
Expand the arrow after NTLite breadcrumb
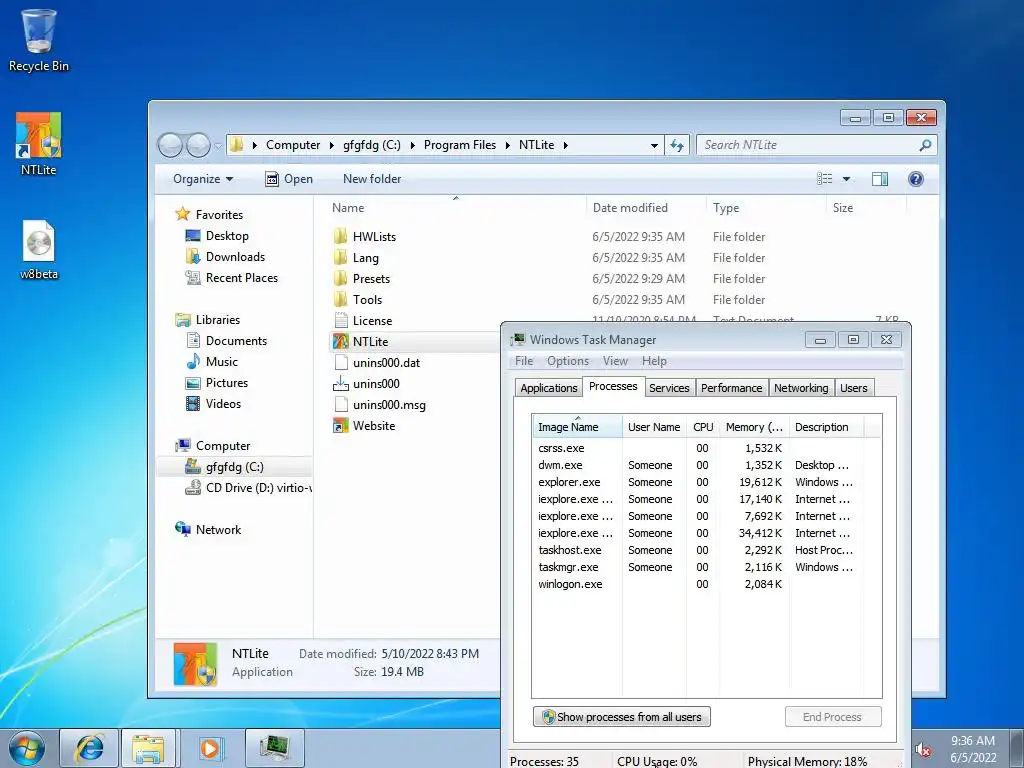tap(566, 145)
